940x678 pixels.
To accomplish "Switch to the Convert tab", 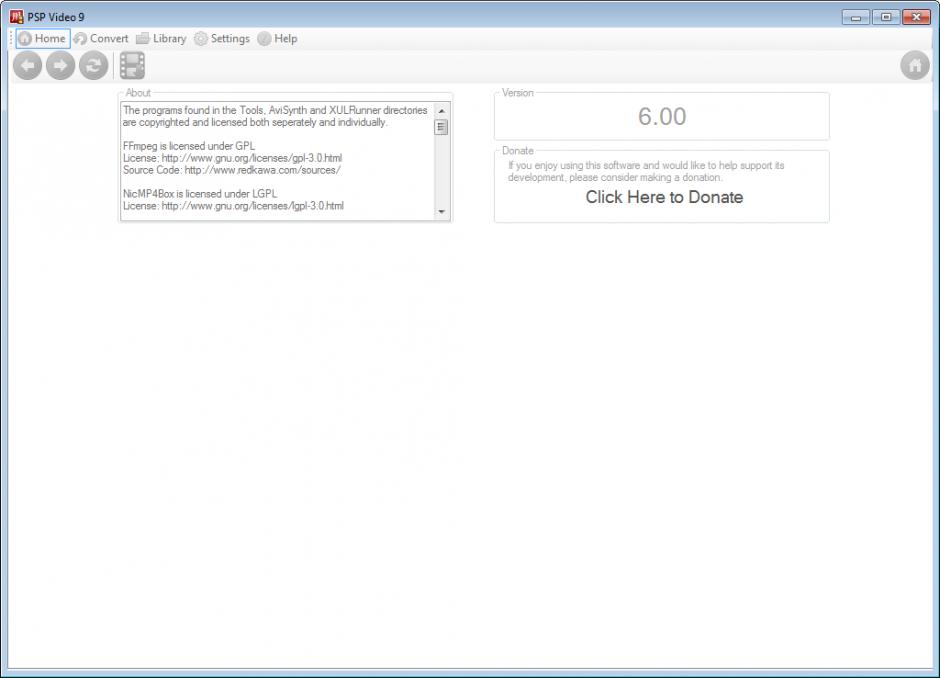I will tap(101, 38).
